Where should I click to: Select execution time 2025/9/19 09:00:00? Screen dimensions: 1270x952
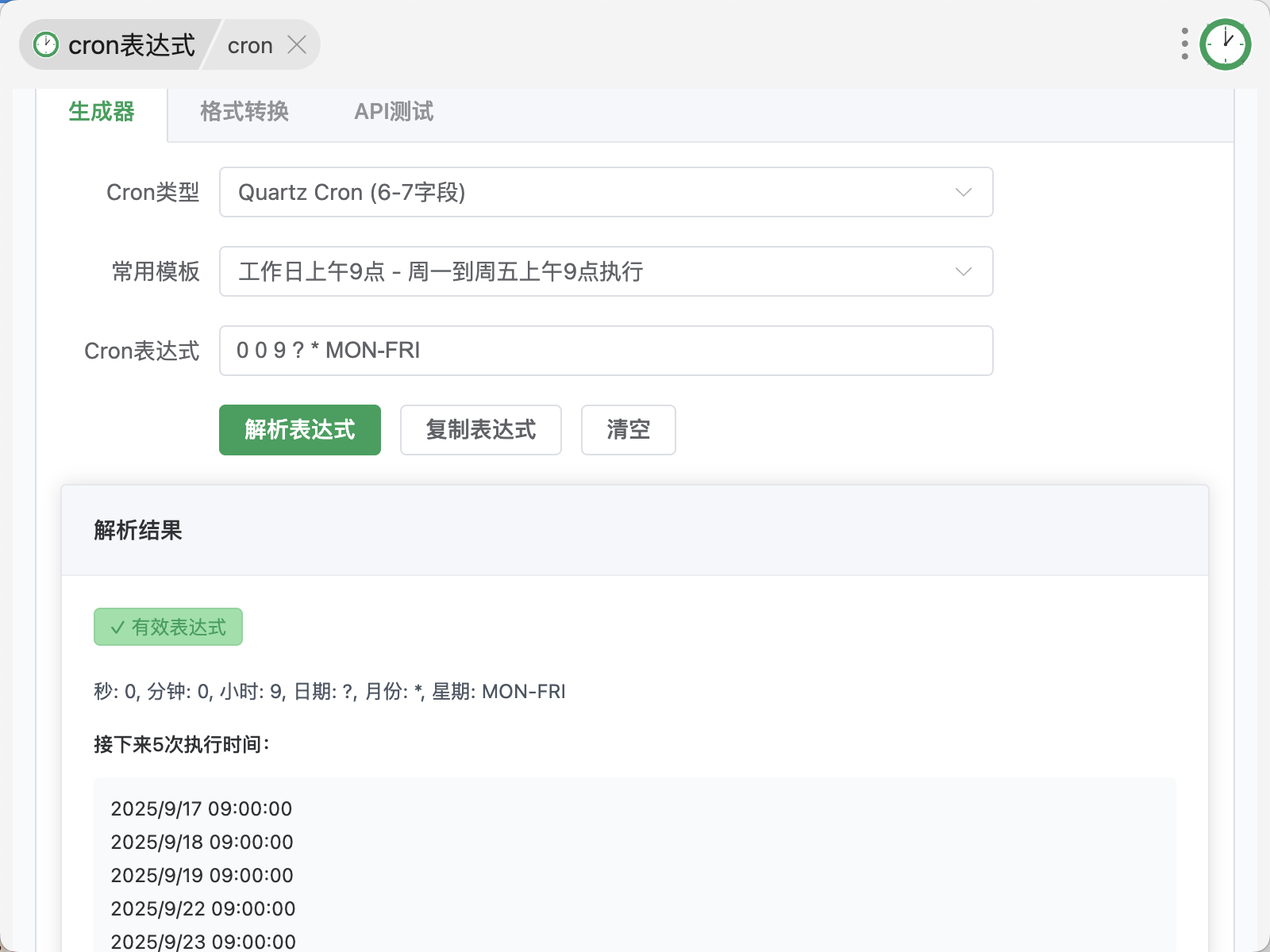[x=202, y=875]
